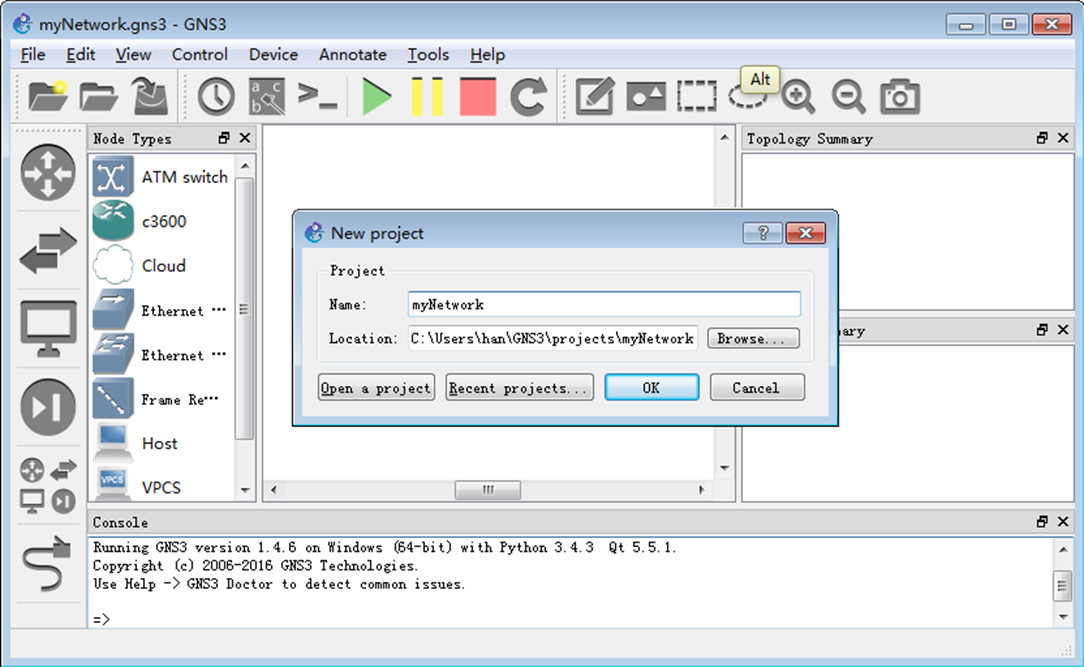This screenshot has height=667, width=1084.
Task: Click the canvas vertical scroll up arrow
Action: point(725,137)
